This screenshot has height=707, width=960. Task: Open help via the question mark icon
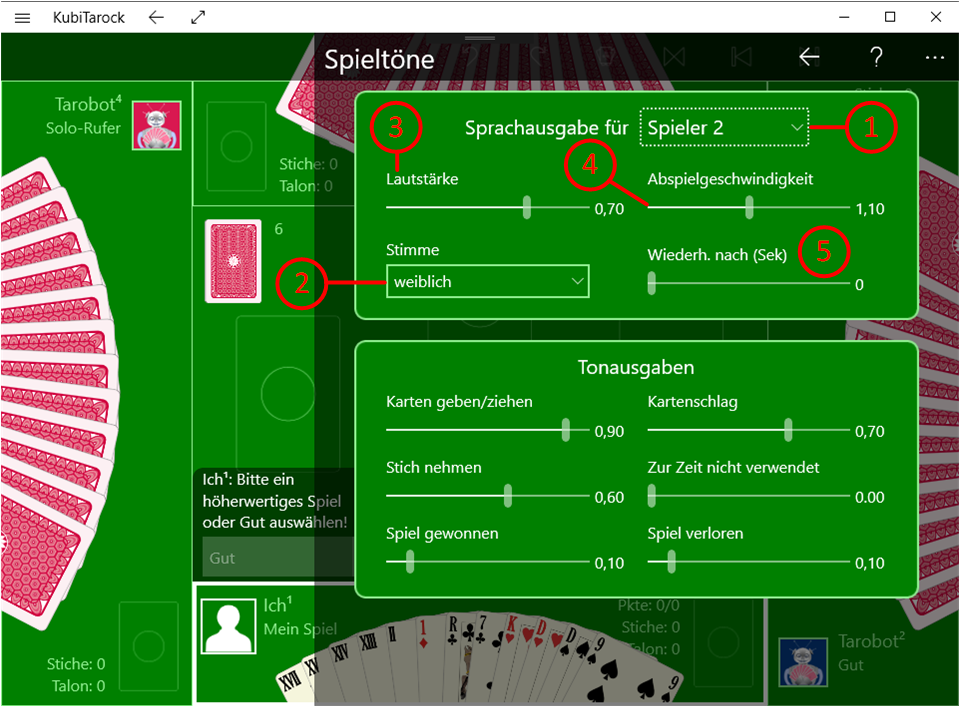pyautogui.click(x=876, y=58)
